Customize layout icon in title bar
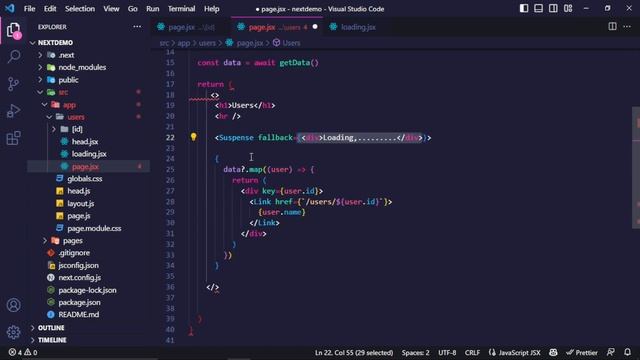Image resolution: width=640 pixels, height=360 pixels. click(568, 8)
